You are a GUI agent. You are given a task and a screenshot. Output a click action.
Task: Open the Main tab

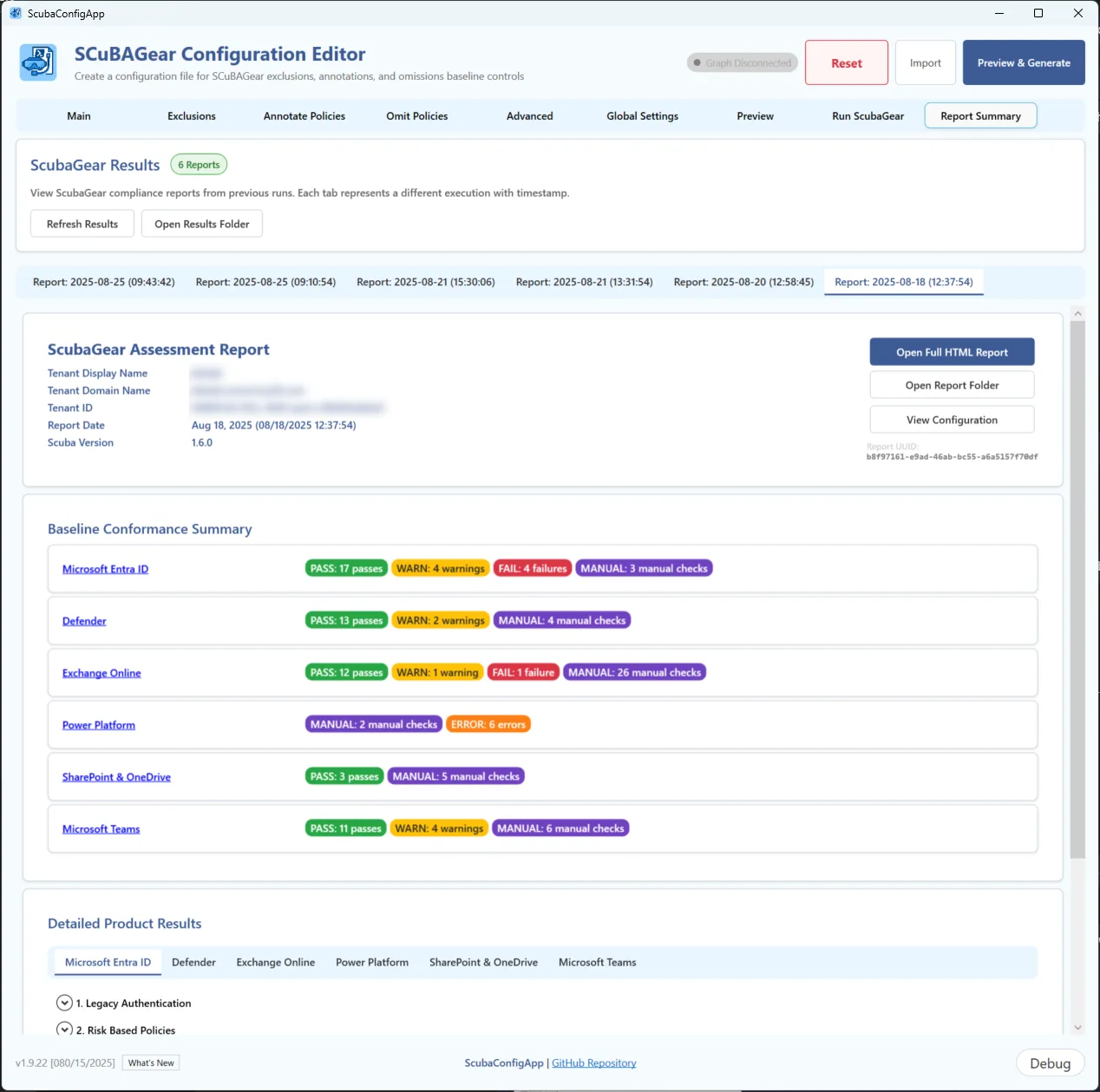pos(79,115)
